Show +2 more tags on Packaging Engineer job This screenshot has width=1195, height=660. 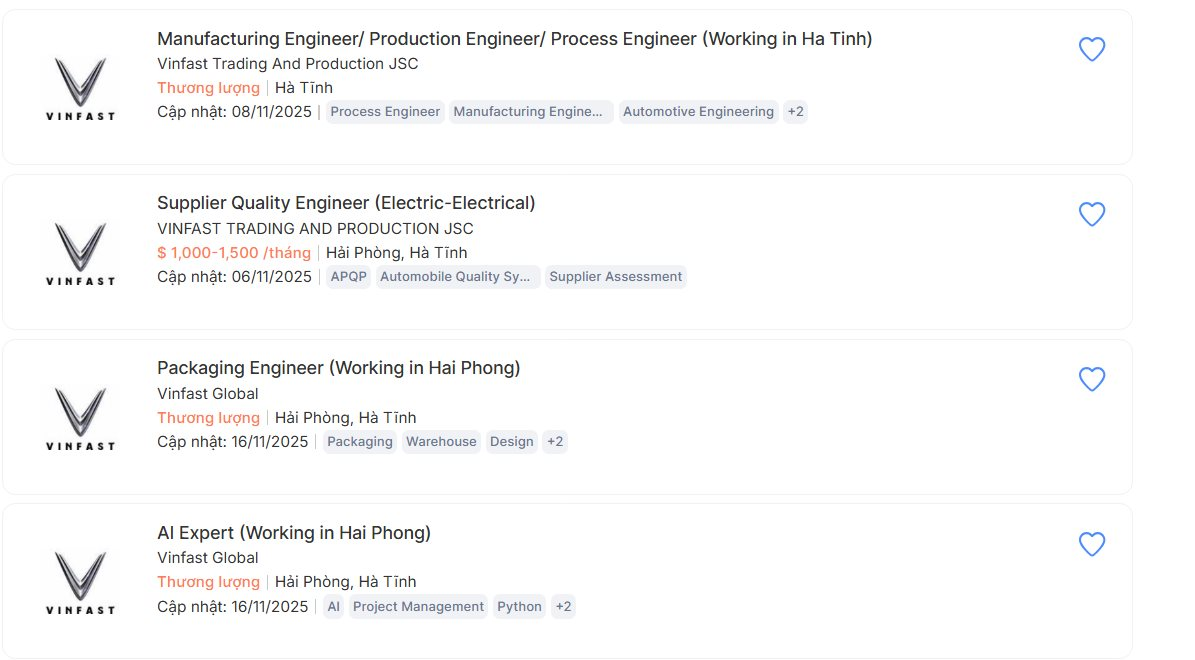click(x=555, y=442)
